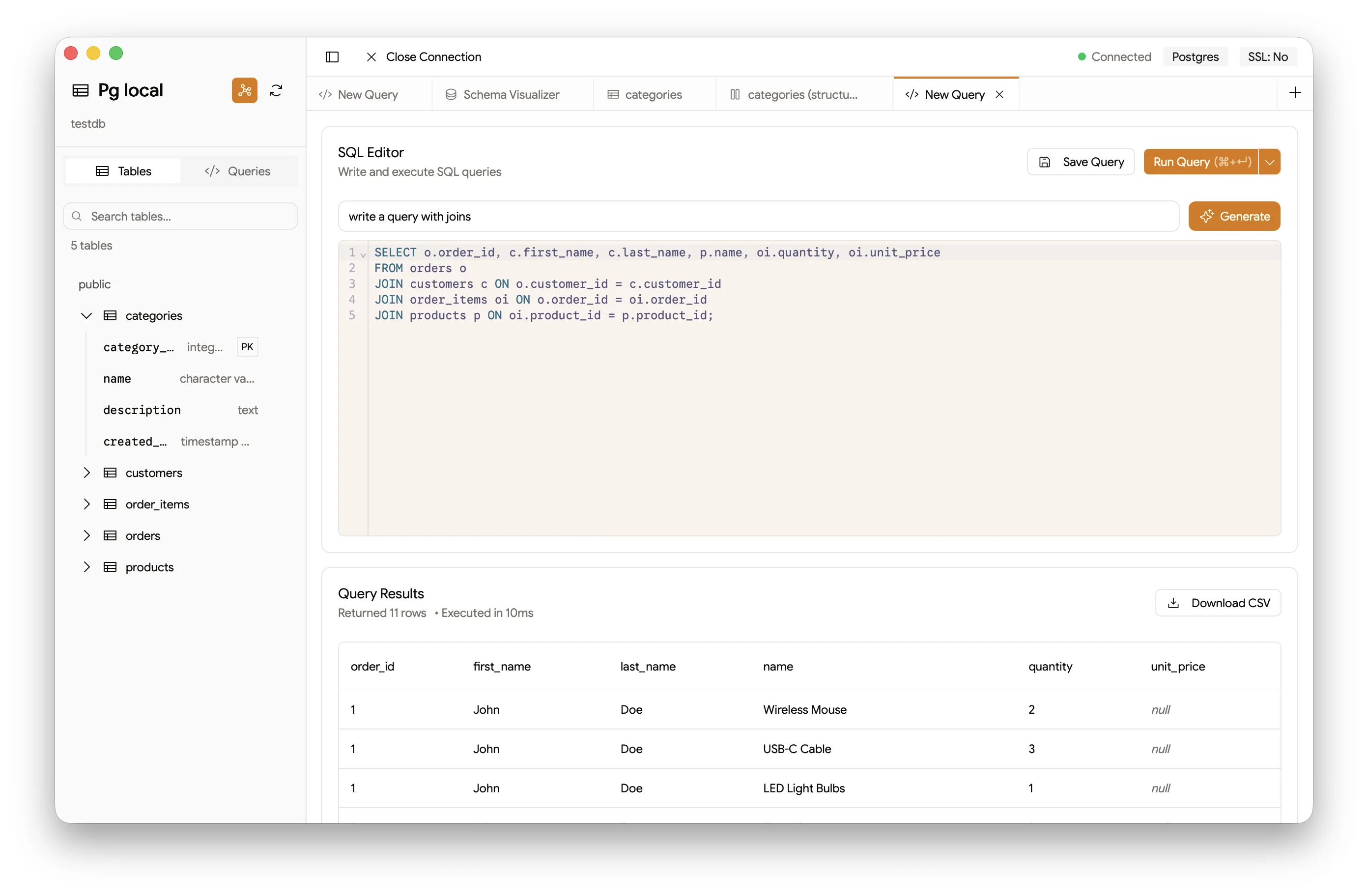Screen dimensions: 1368x896
Task: Click Save Query button
Action: [1080, 162]
